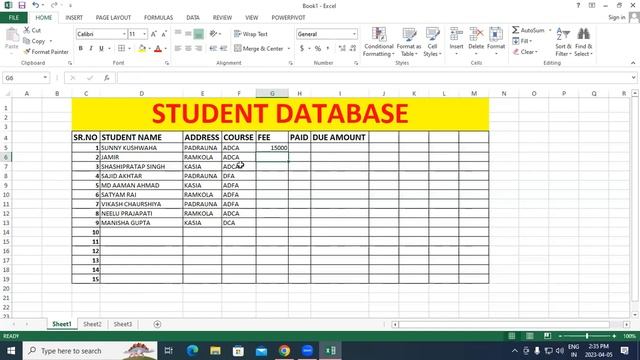Image resolution: width=640 pixels, height=360 pixels.
Task: Click the Copy button
Action: [35, 41]
